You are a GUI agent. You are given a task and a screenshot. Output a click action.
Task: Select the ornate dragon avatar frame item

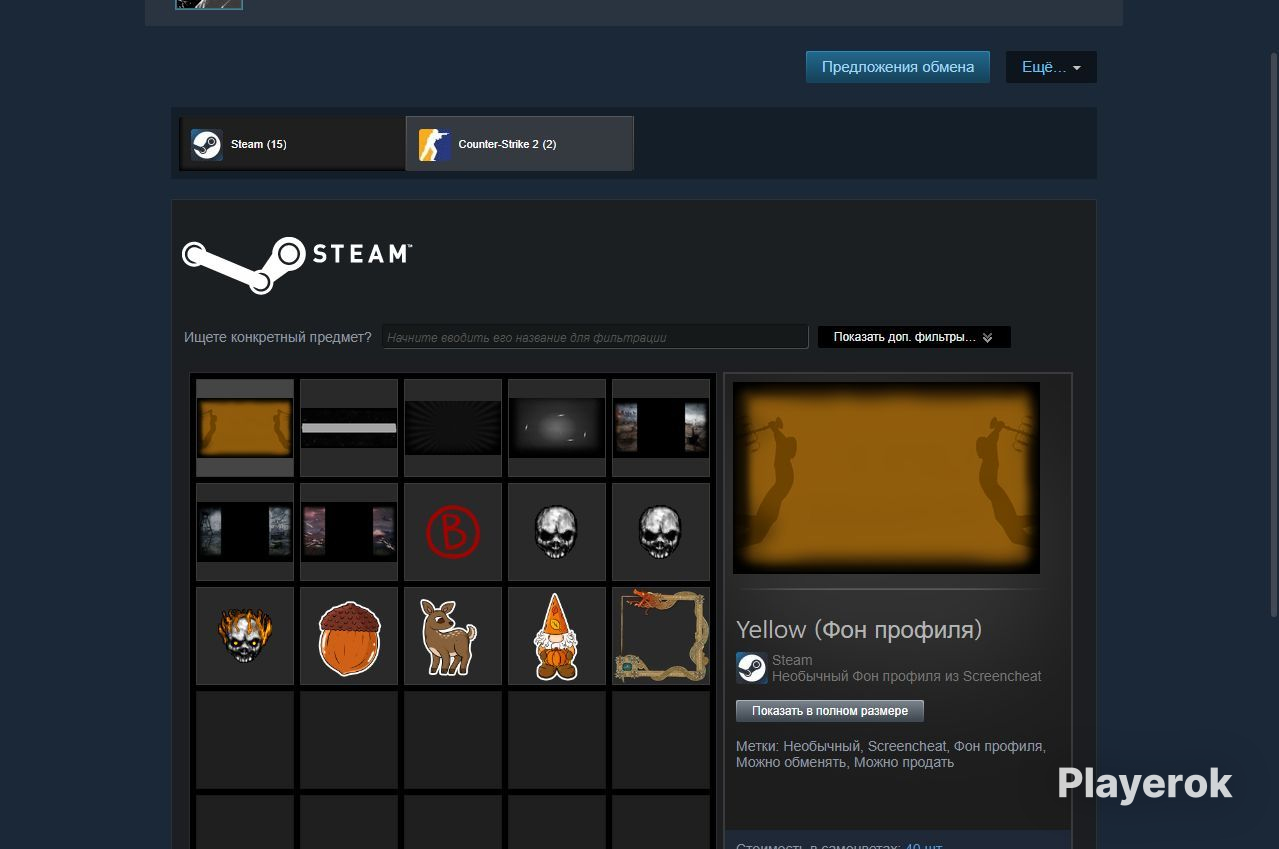click(661, 636)
